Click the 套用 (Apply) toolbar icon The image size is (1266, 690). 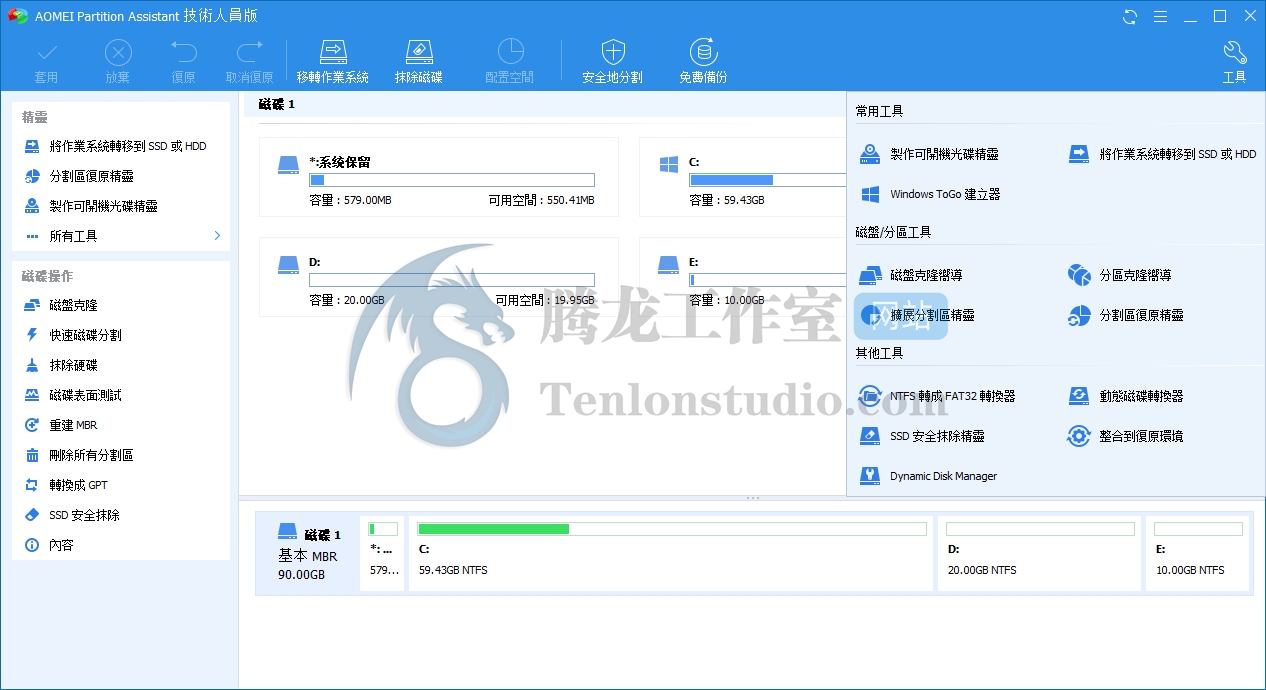[46, 61]
